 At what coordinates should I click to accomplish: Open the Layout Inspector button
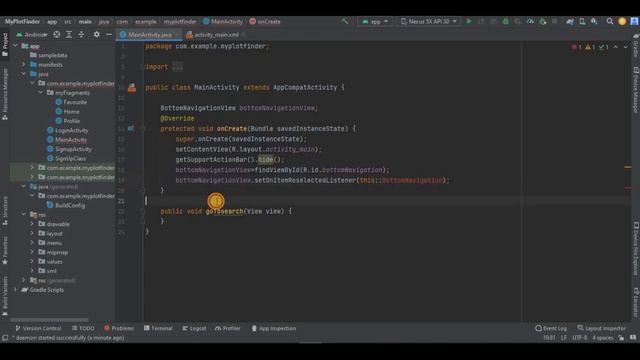coord(601,328)
